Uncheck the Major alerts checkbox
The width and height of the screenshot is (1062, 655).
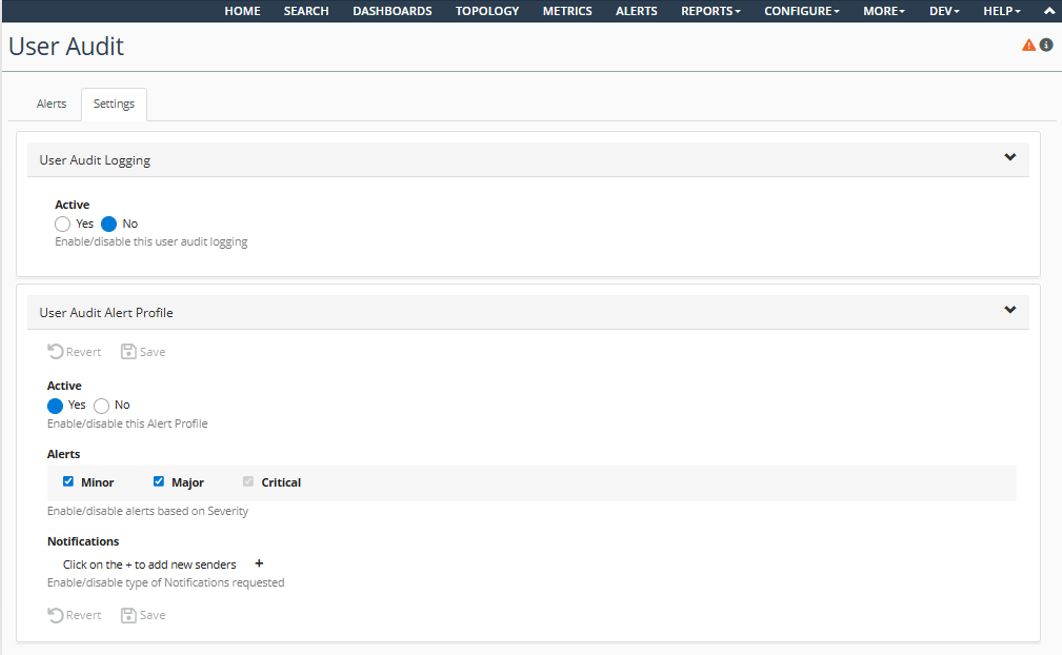158,482
